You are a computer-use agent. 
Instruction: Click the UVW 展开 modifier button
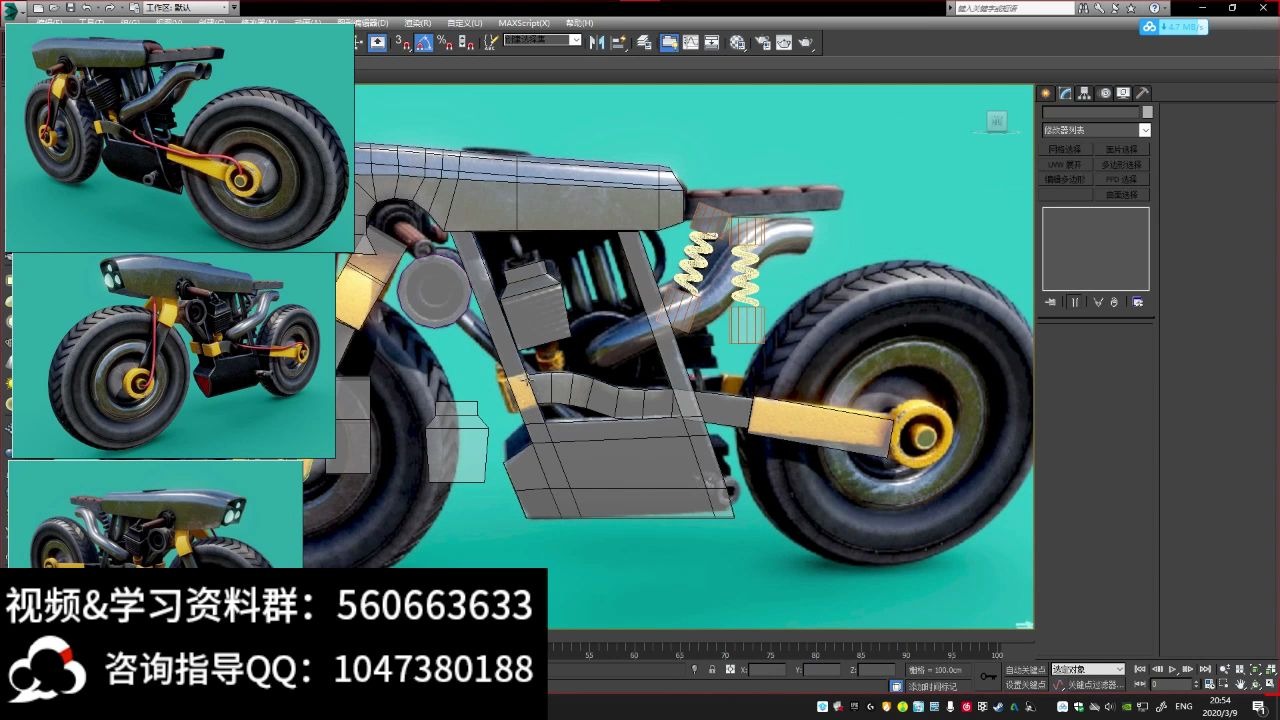[1065, 164]
